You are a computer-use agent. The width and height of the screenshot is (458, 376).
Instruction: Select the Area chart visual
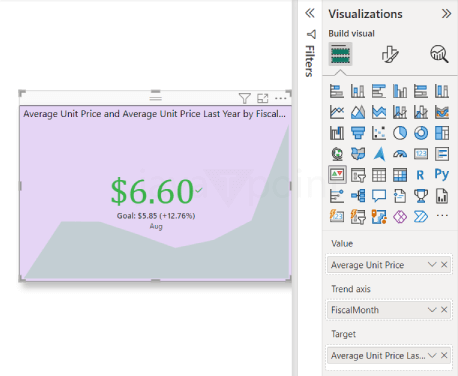(x=358, y=112)
